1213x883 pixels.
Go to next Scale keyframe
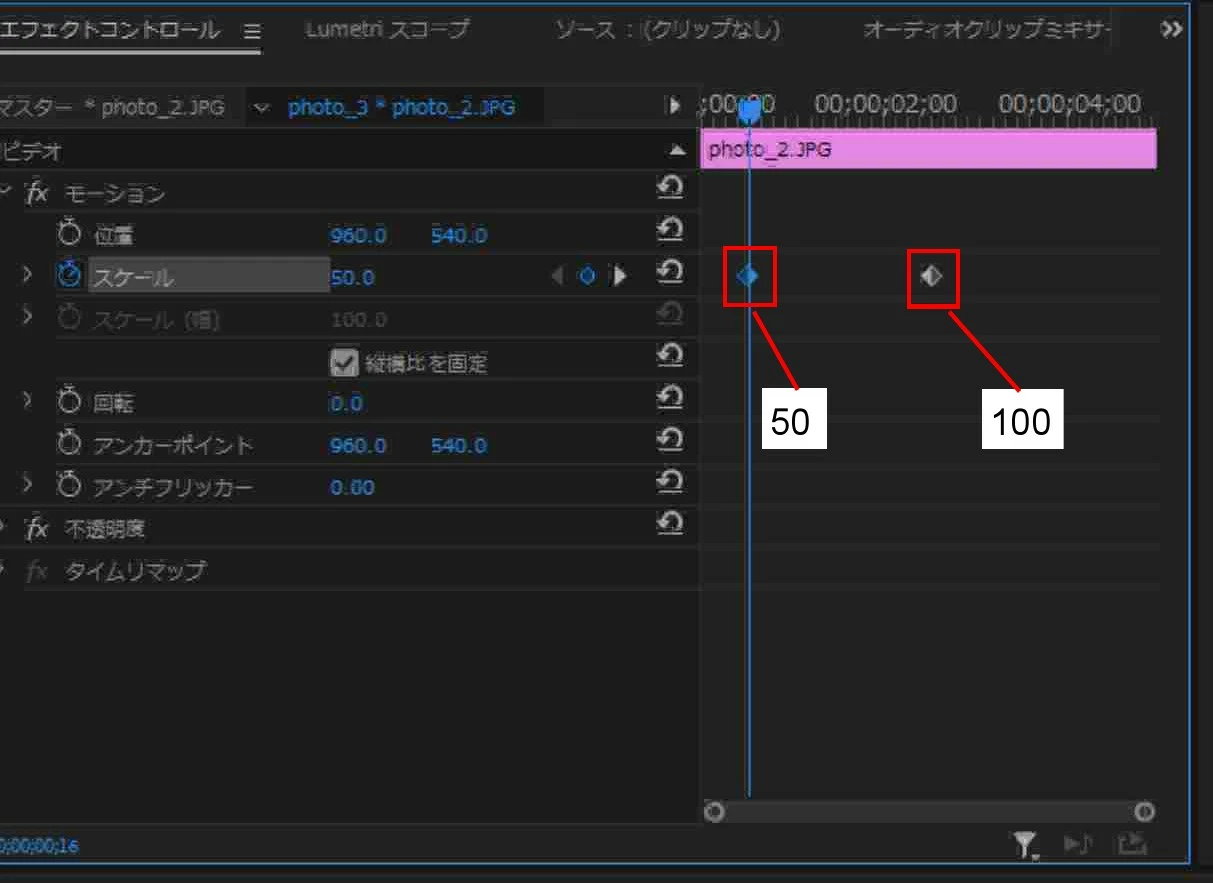point(619,276)
